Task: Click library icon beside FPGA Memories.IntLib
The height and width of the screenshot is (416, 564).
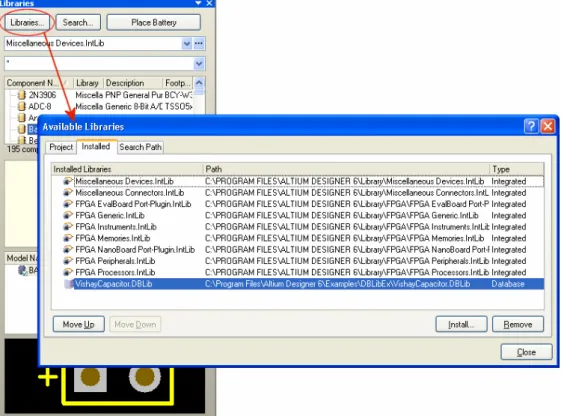Action: click(x=68, y=238)
